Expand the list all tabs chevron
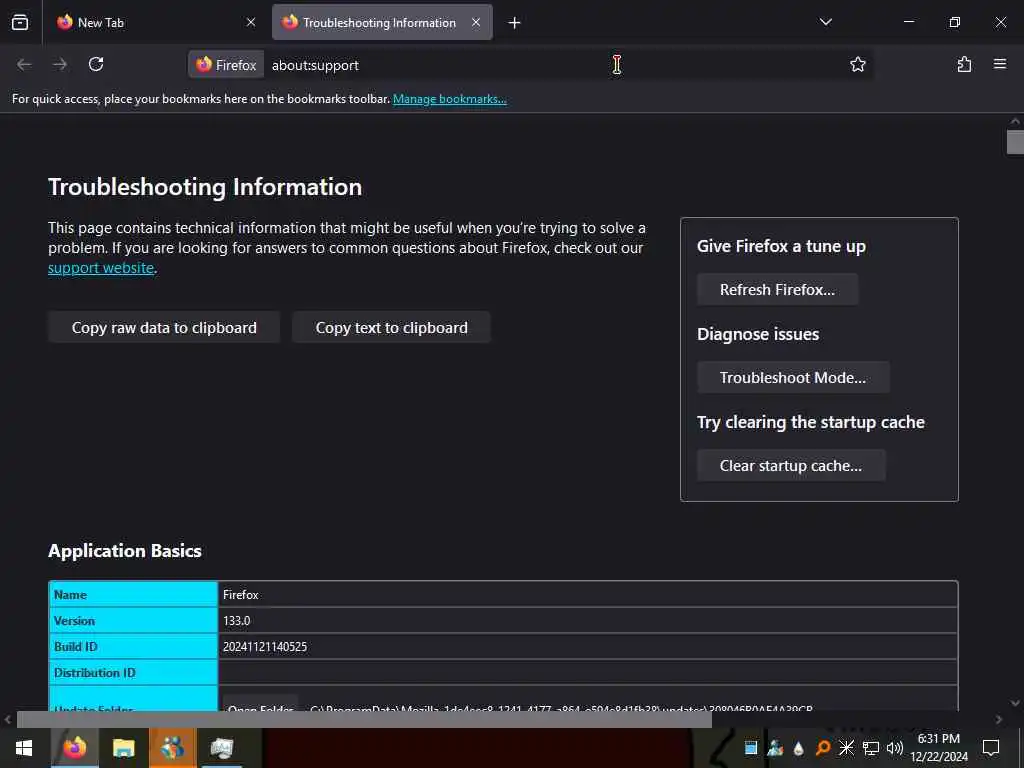 [x=825, y=22]
